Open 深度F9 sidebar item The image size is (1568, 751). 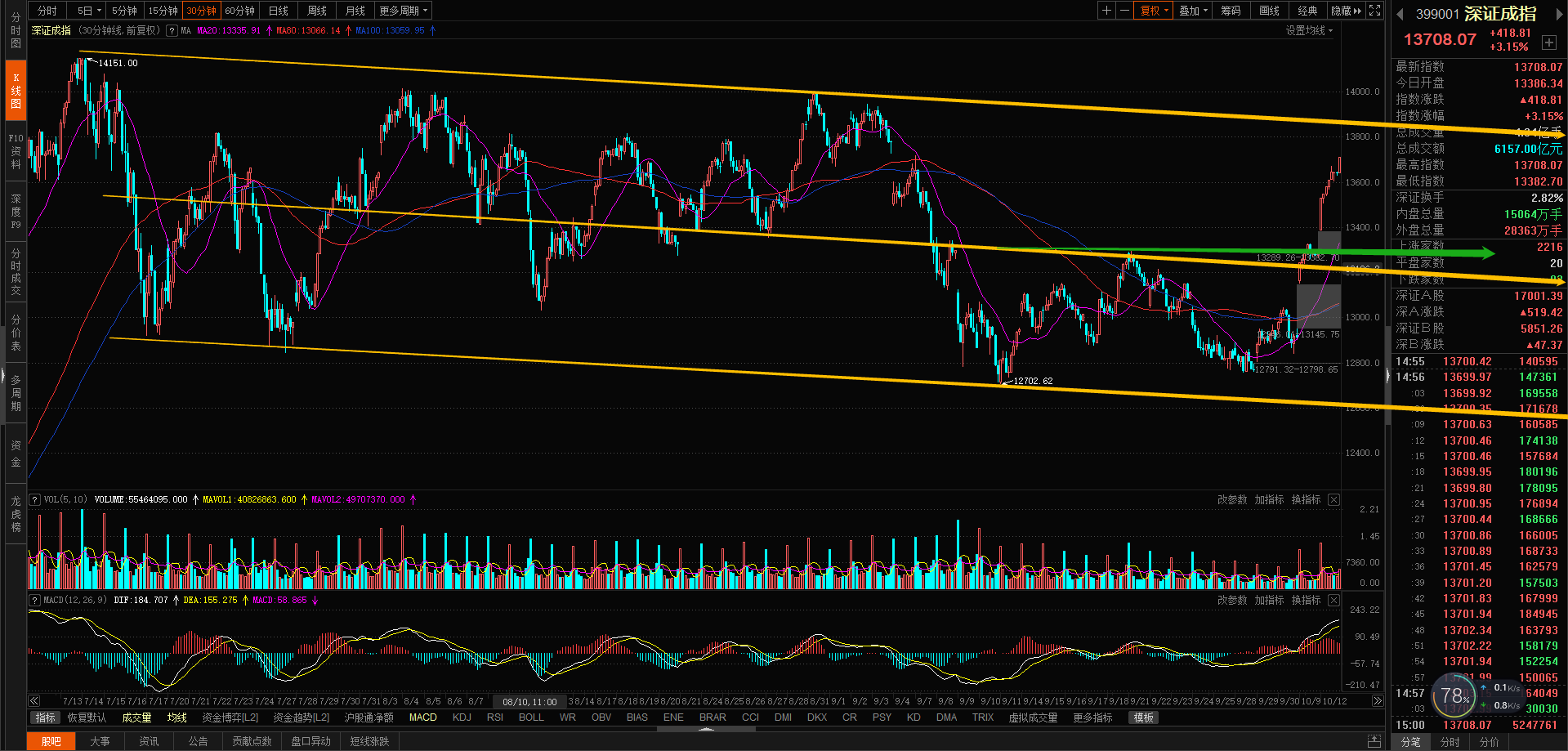coord(16,212)
